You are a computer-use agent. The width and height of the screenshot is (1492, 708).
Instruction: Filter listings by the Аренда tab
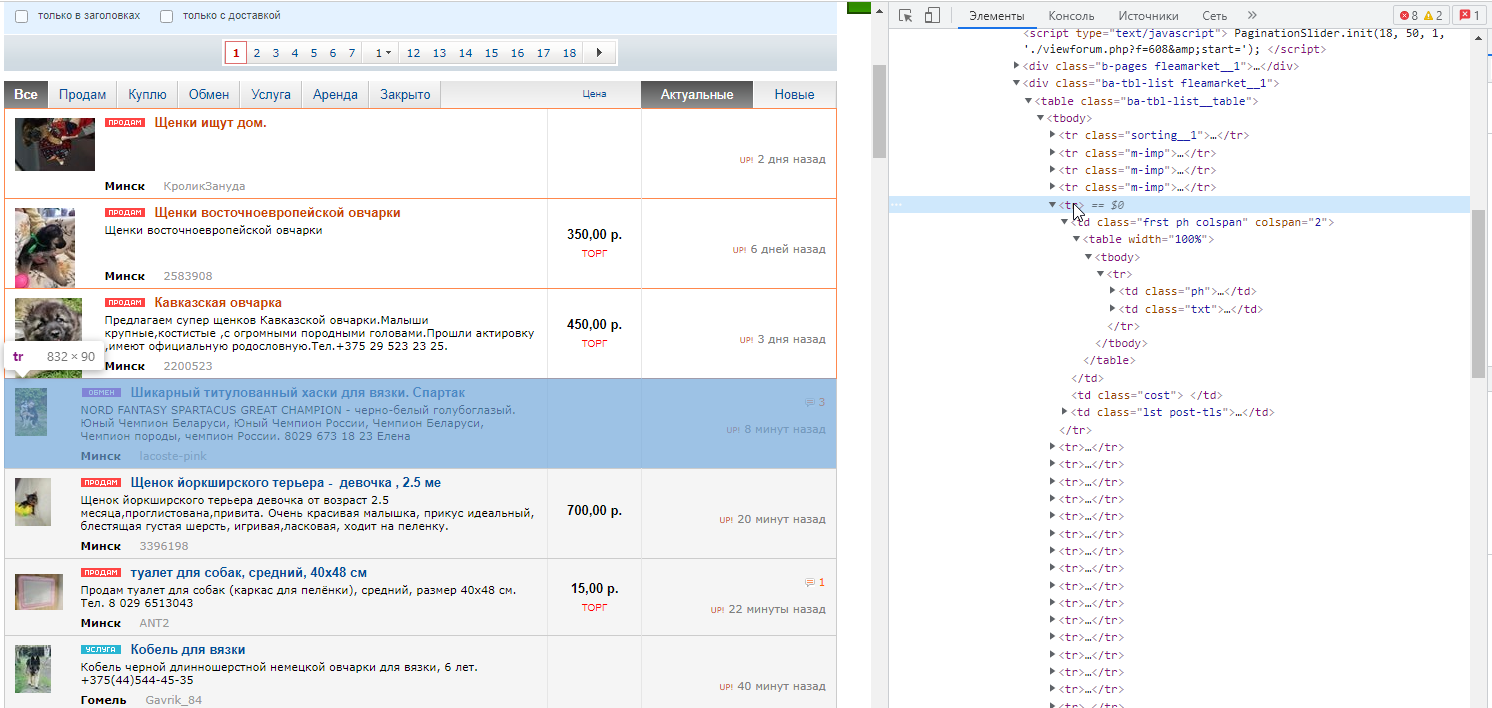pyautogui.click(x=335, y=94)
